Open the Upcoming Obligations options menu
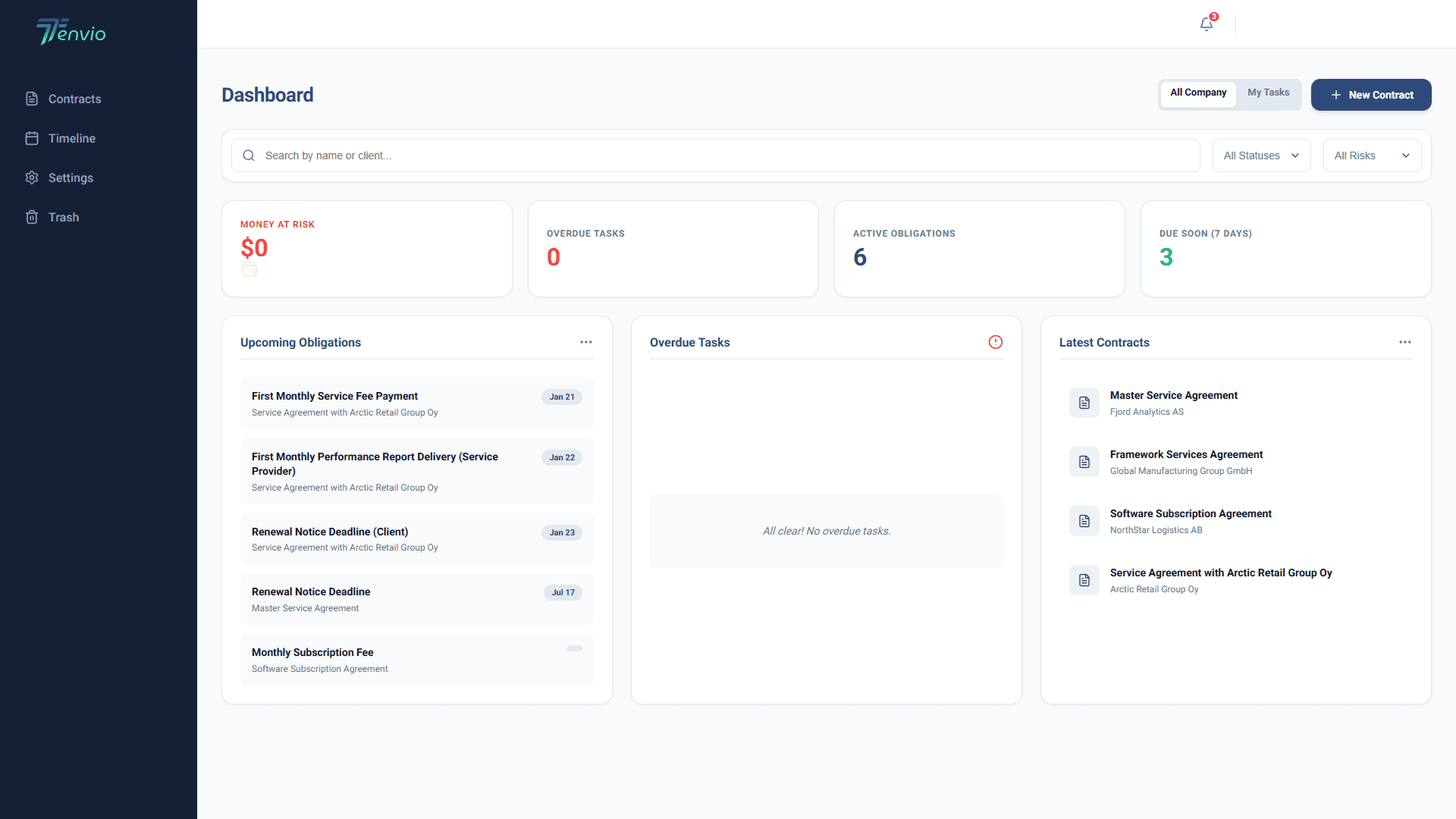 (x=586, y=342)
